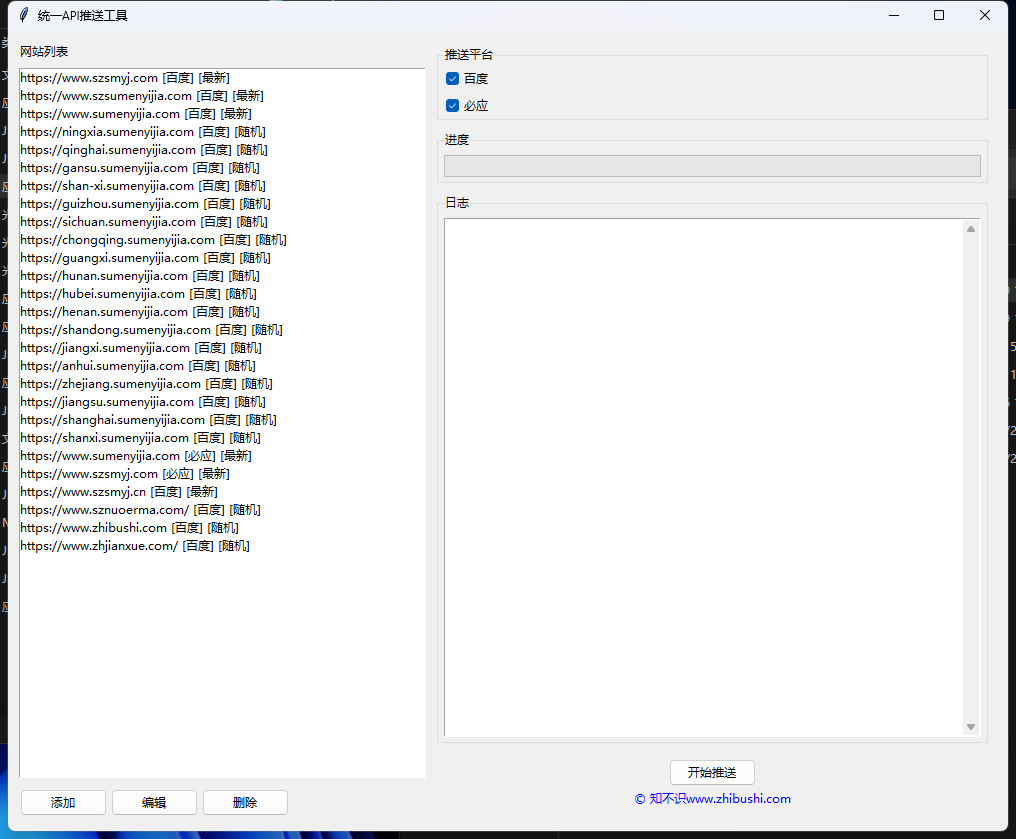Viewport: 1016px width, 839px height.
Task: Select the www.zhibushi.com [百度] entry
Action: coord(129,528)
